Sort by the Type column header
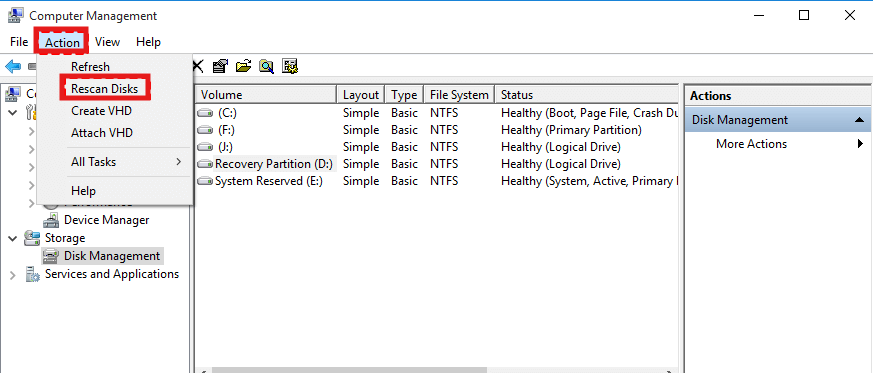This screenshot has height=373, width=873. point(405,95)
